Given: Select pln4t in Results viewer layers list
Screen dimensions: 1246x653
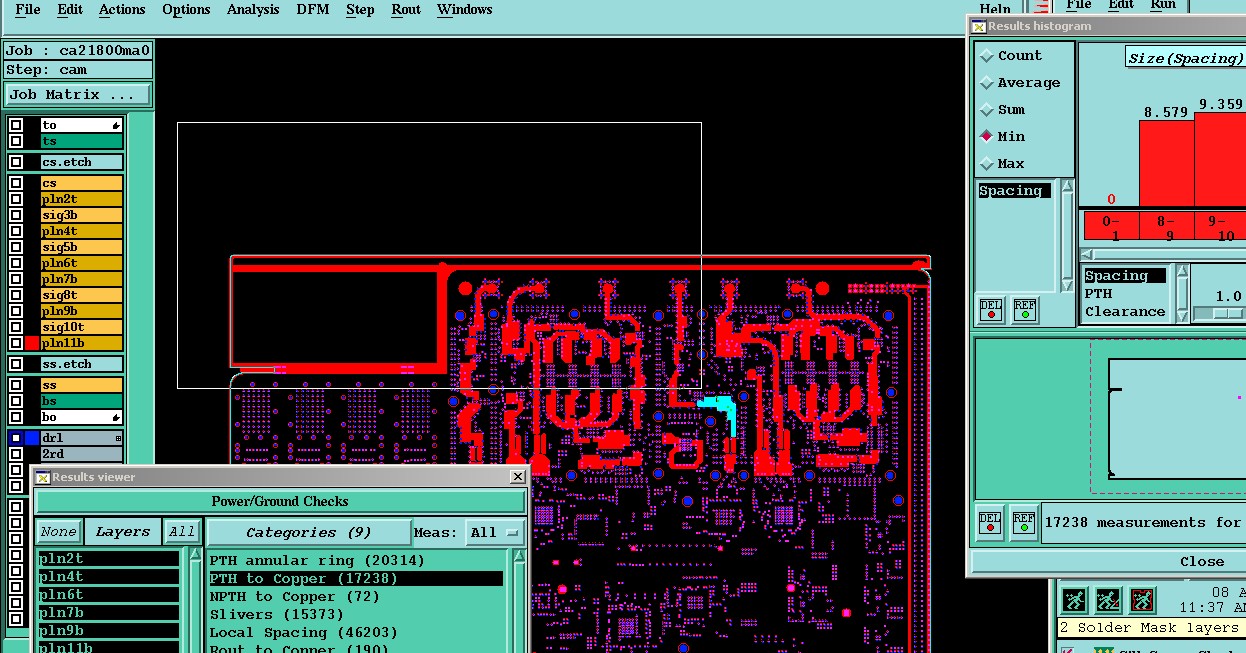Looking at the screenshot, I should [109, 577].
